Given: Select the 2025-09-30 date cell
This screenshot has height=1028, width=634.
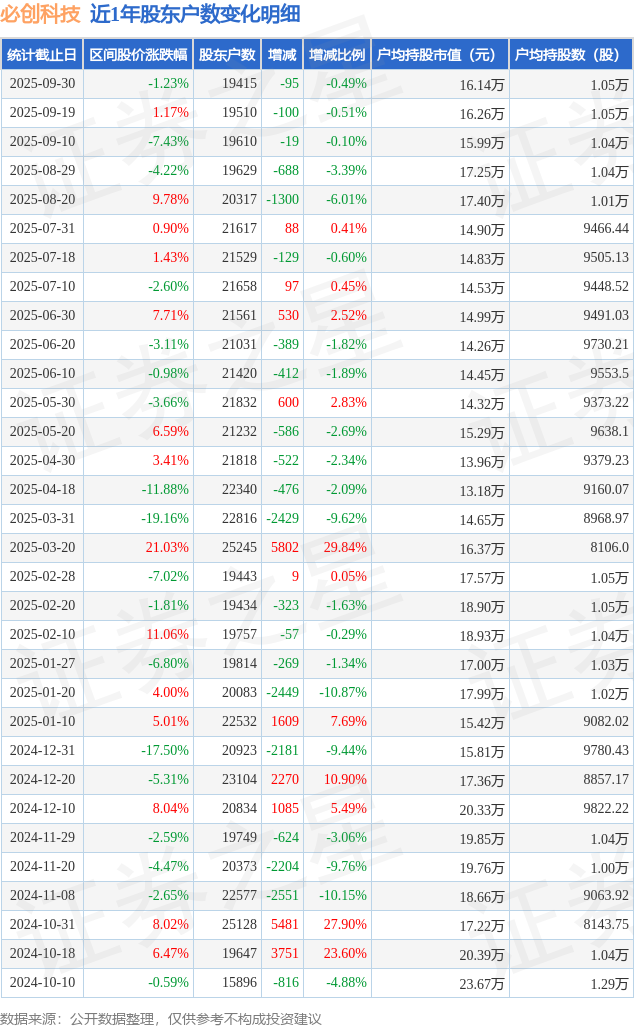Looking at the screenshot, I should point(42,84).
